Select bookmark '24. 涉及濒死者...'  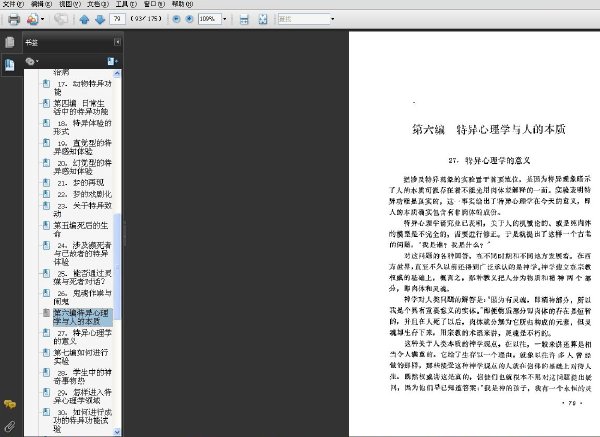click(x=82, y=253)
